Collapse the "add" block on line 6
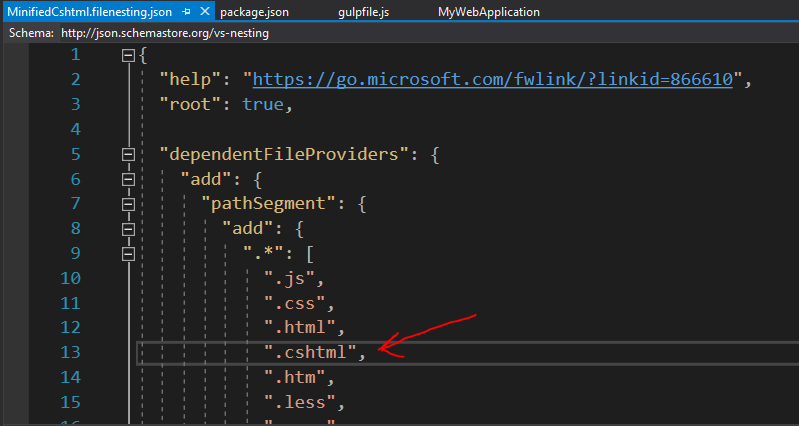799x426 pixels. coord(128,179)
